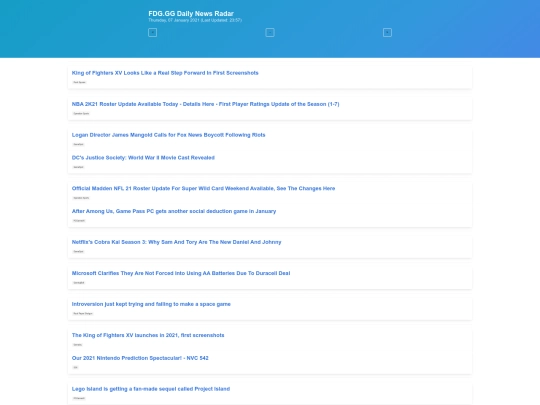
Task: Open the After Among Us Game Pass PC article
Action: 174,211
